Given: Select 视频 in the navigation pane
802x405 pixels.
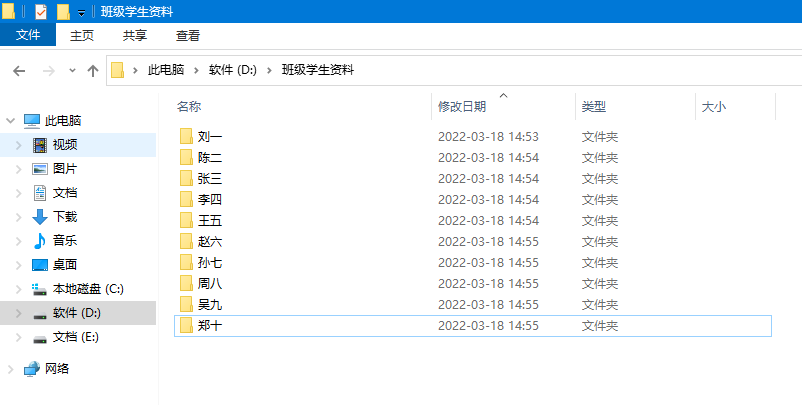Looking at the screenshot, I should (65, 145).
